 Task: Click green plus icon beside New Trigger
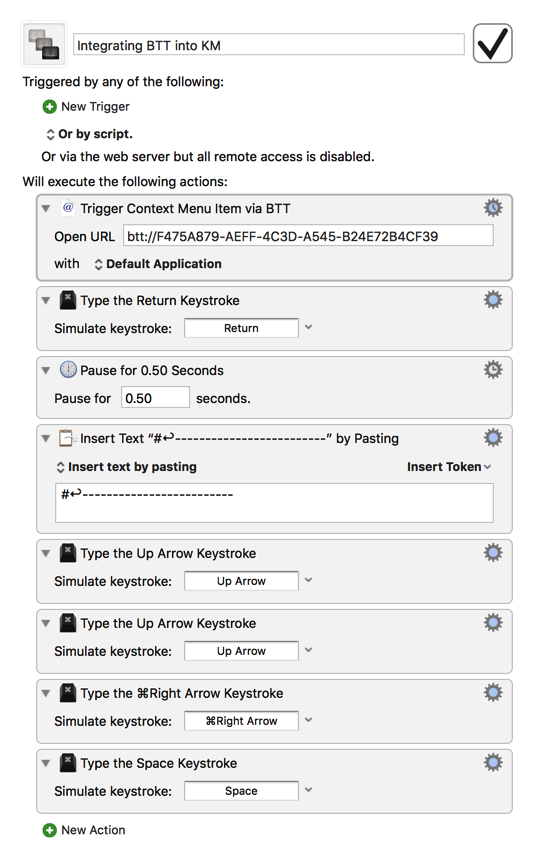(49, 107)
